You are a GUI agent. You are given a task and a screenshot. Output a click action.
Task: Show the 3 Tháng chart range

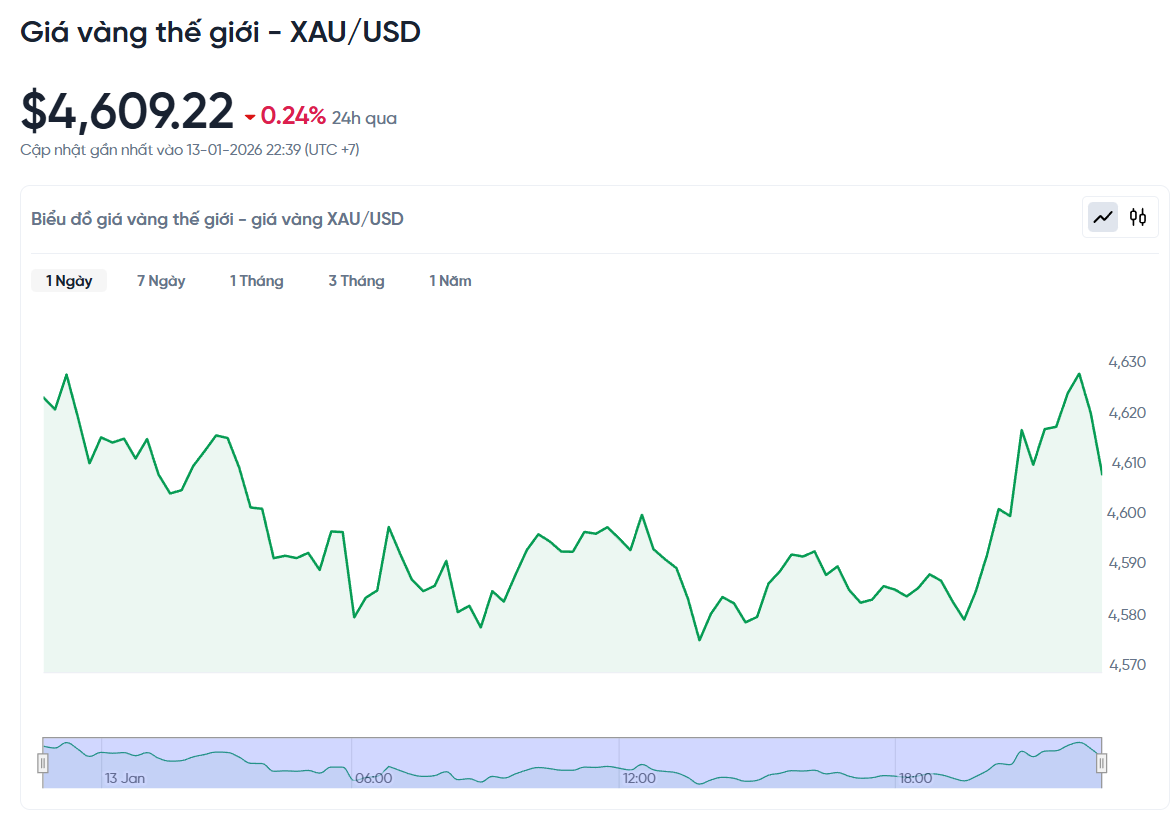(x=356, y=281)
